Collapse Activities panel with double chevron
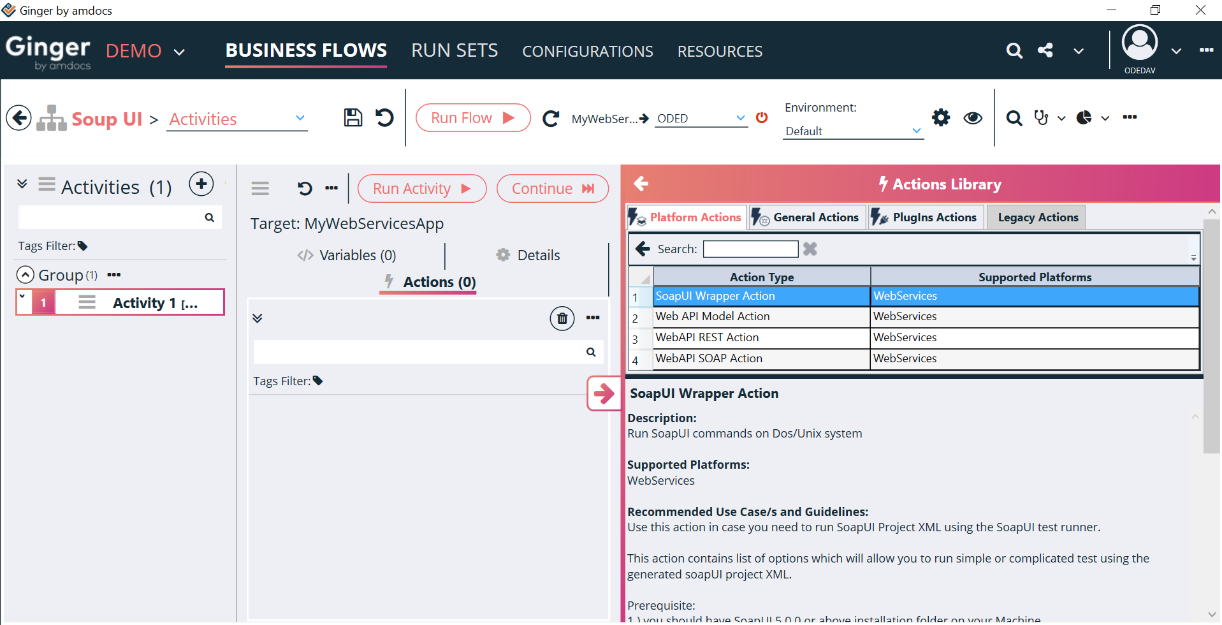Image resolution: width=1222 pixels, height=625 pixels. 22,184
